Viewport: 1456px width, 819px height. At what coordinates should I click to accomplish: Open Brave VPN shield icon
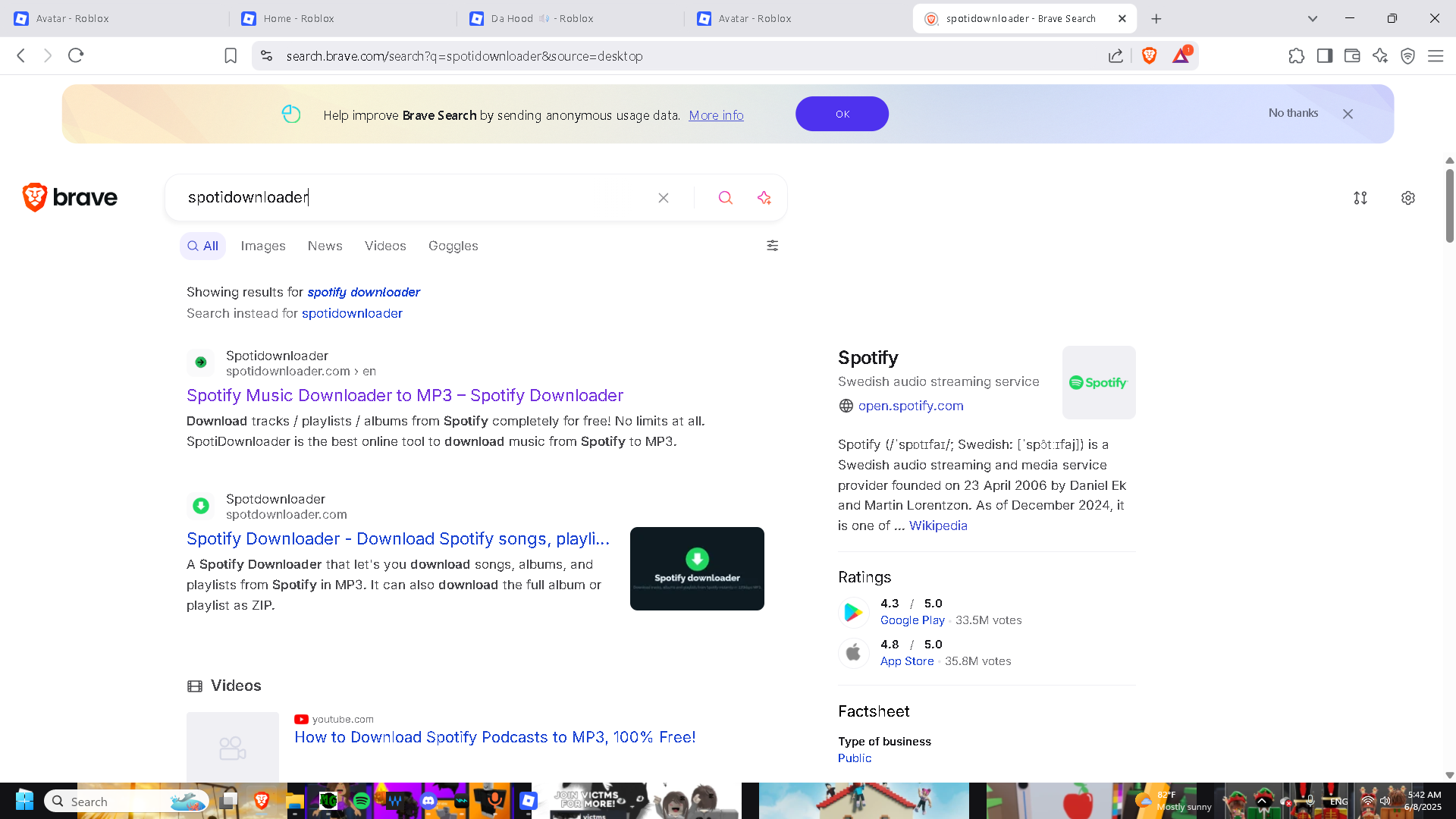(1407, 55)
